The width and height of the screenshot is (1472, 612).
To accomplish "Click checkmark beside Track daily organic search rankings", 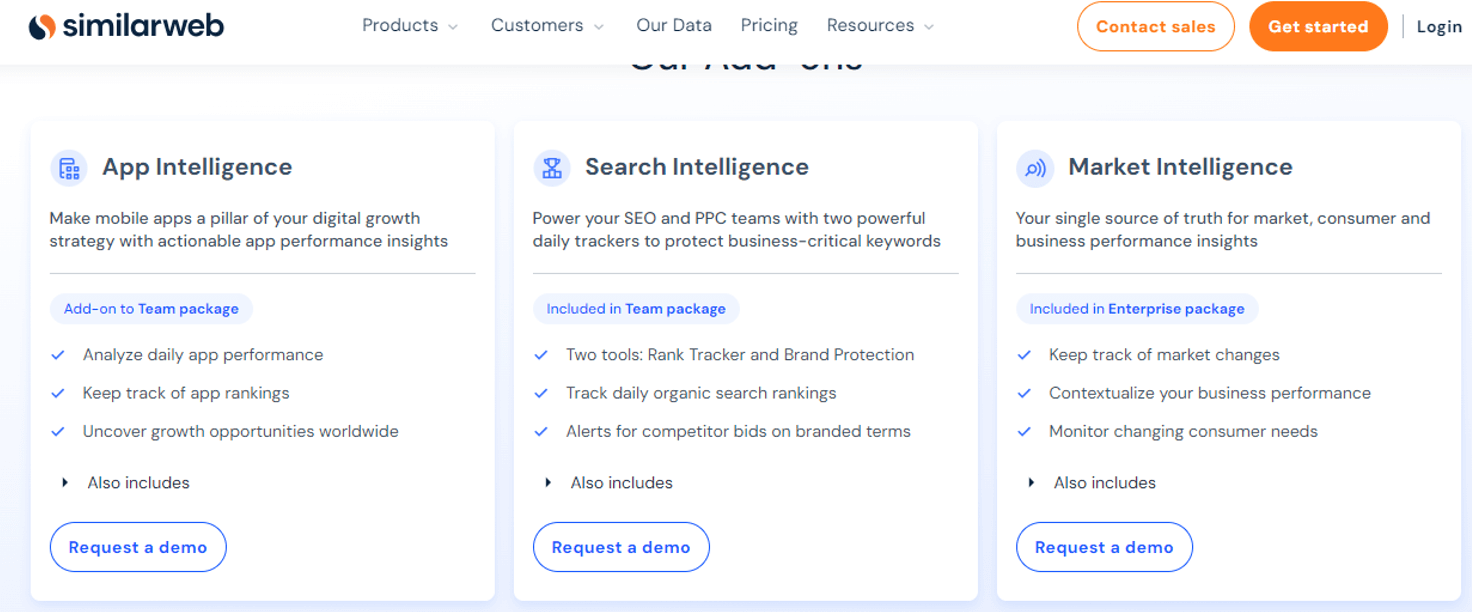I will tap(541, 394).
